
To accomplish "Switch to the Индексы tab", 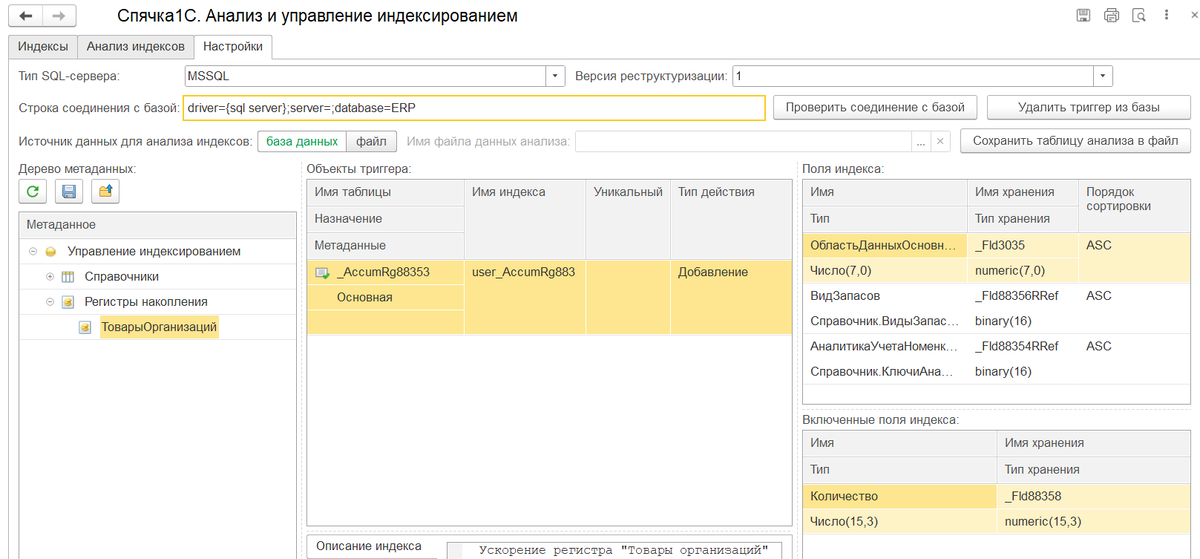I will 43,47.
